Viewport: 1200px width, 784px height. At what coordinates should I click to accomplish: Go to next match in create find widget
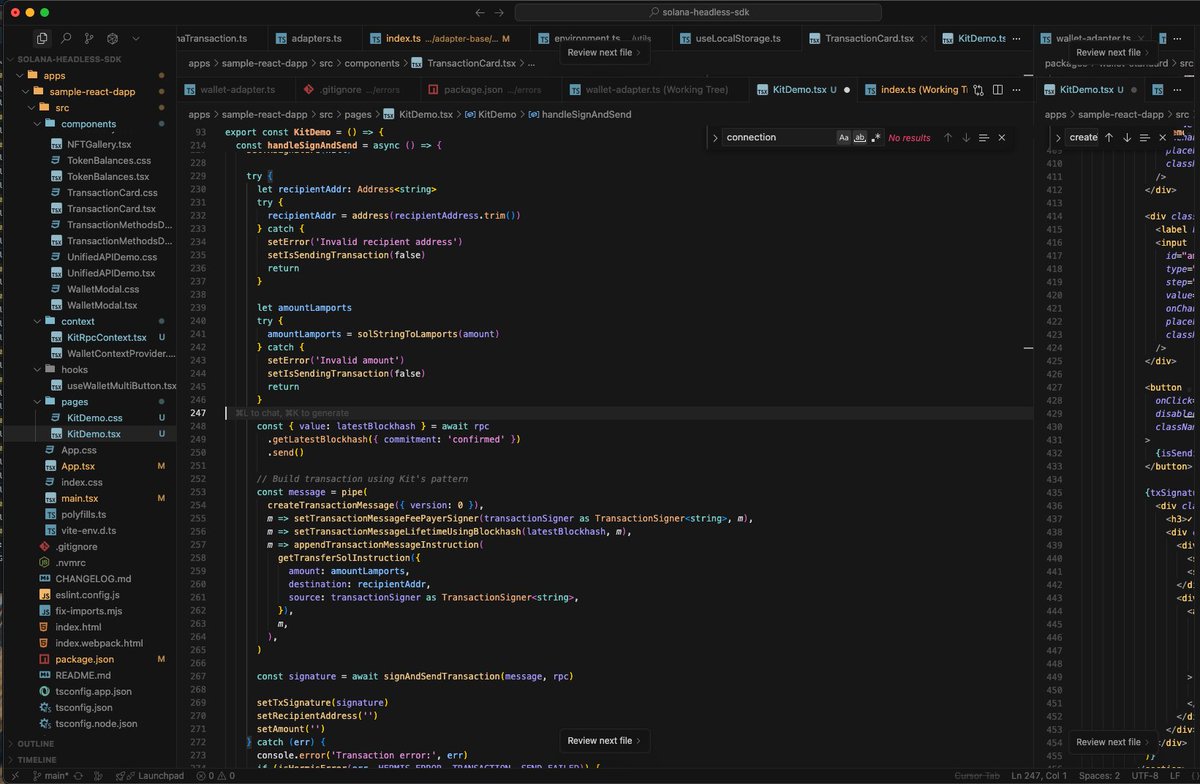(1127, 137)
